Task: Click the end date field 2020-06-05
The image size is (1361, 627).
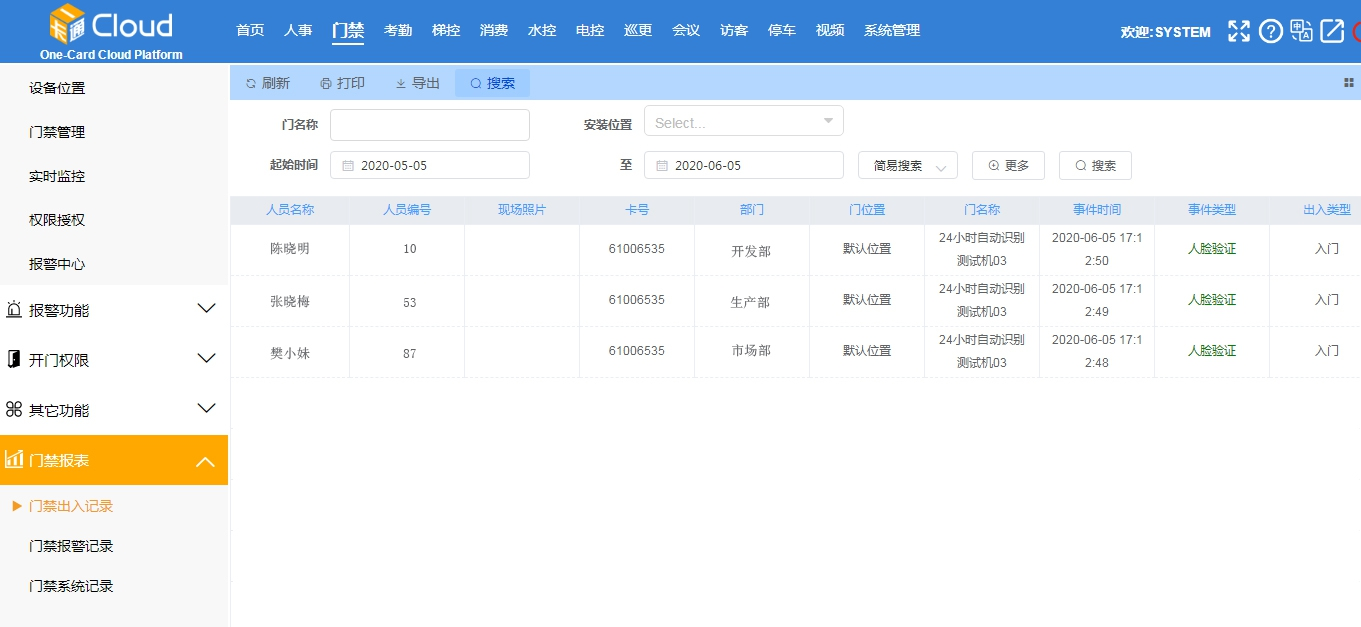Action: click(x=744, y=165)
